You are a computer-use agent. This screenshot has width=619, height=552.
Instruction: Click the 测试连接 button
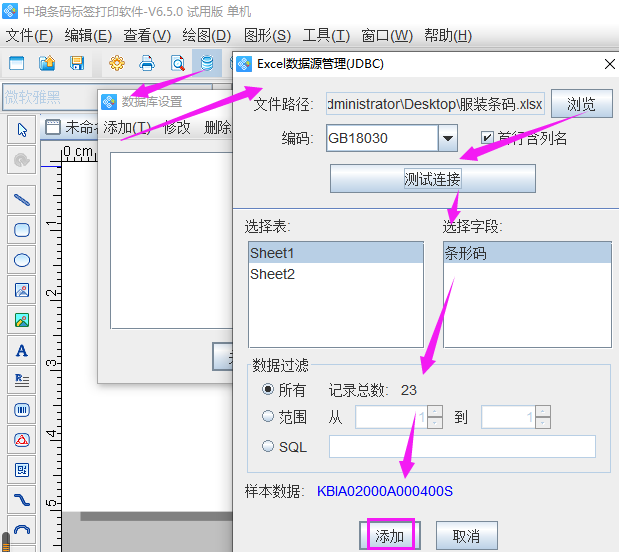pos(433,179)
